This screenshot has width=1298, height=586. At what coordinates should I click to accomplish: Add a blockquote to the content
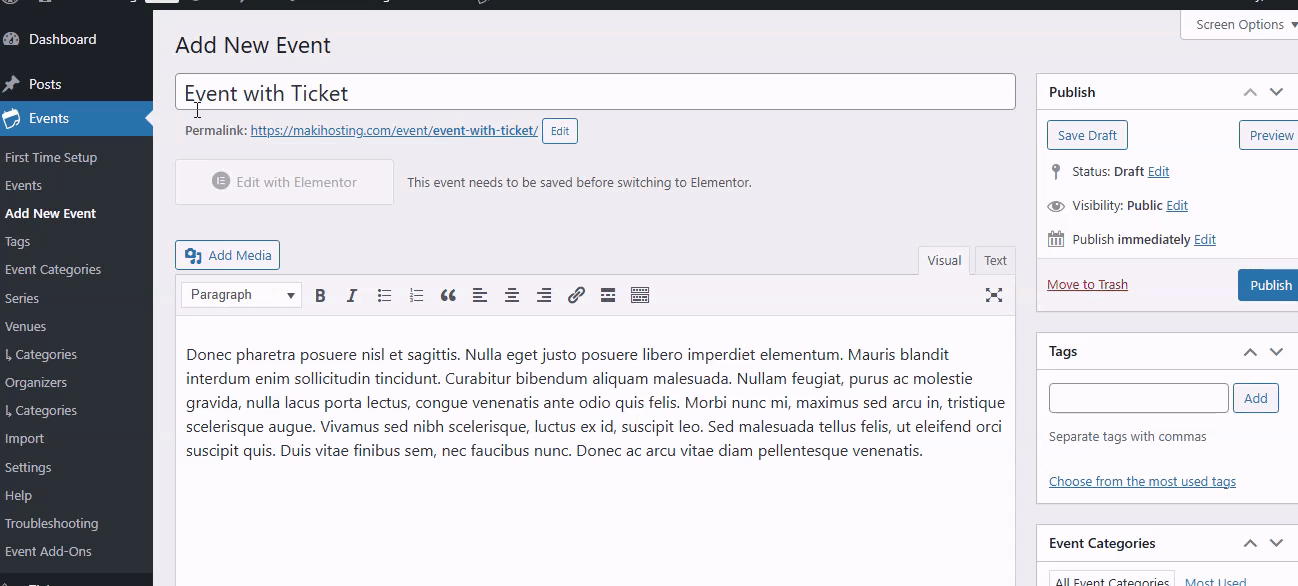[x=448, y=295]
